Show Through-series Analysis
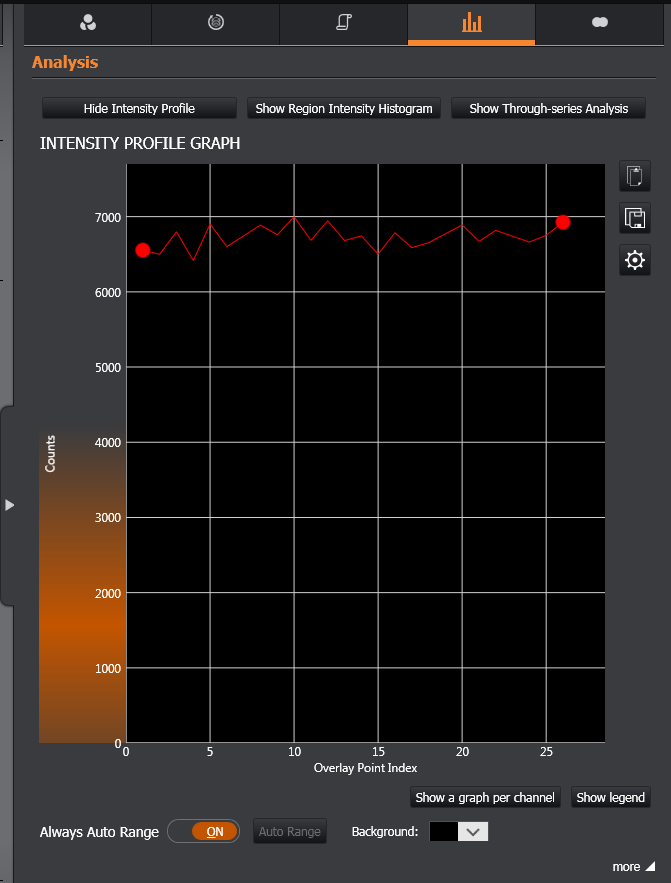This screenshot has width=671, height=883. (548, 108)
